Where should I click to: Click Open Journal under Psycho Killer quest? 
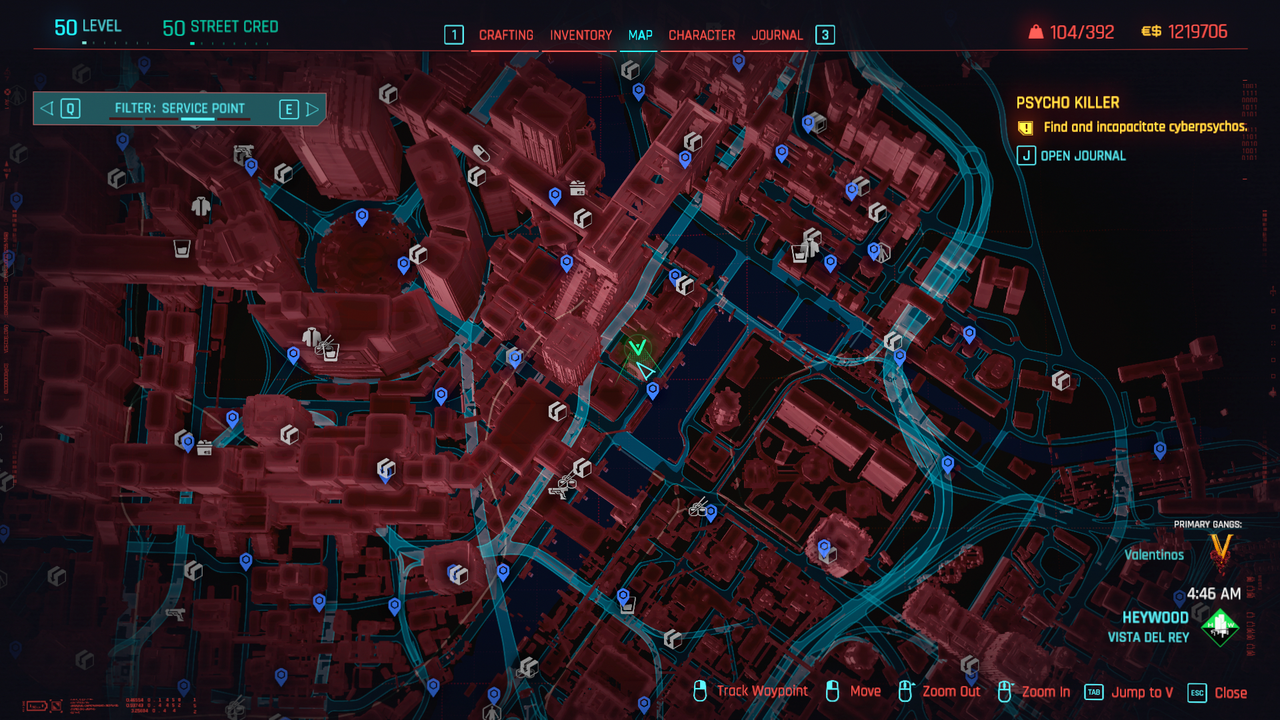(x=1082, y=156)
